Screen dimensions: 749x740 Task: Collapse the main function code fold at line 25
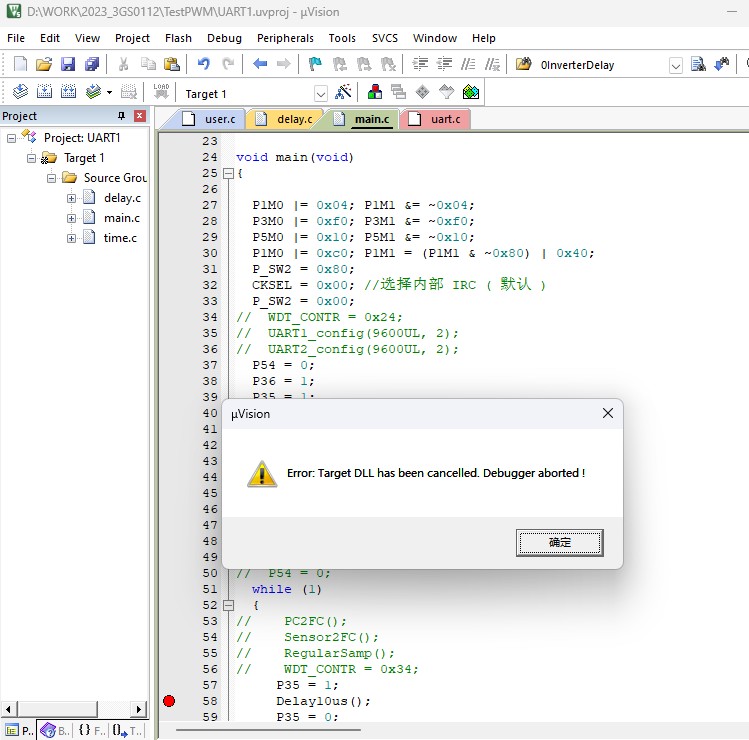point(229,173)
